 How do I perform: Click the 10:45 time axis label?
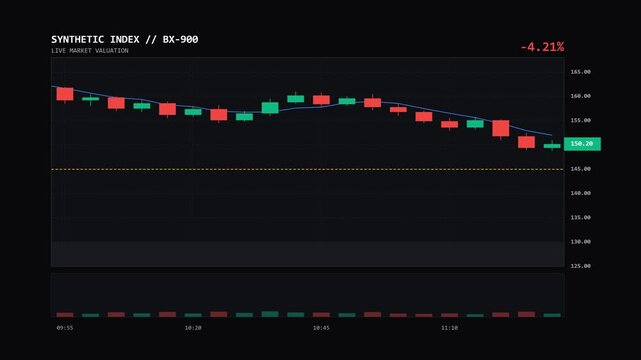[x=321, y=328]
